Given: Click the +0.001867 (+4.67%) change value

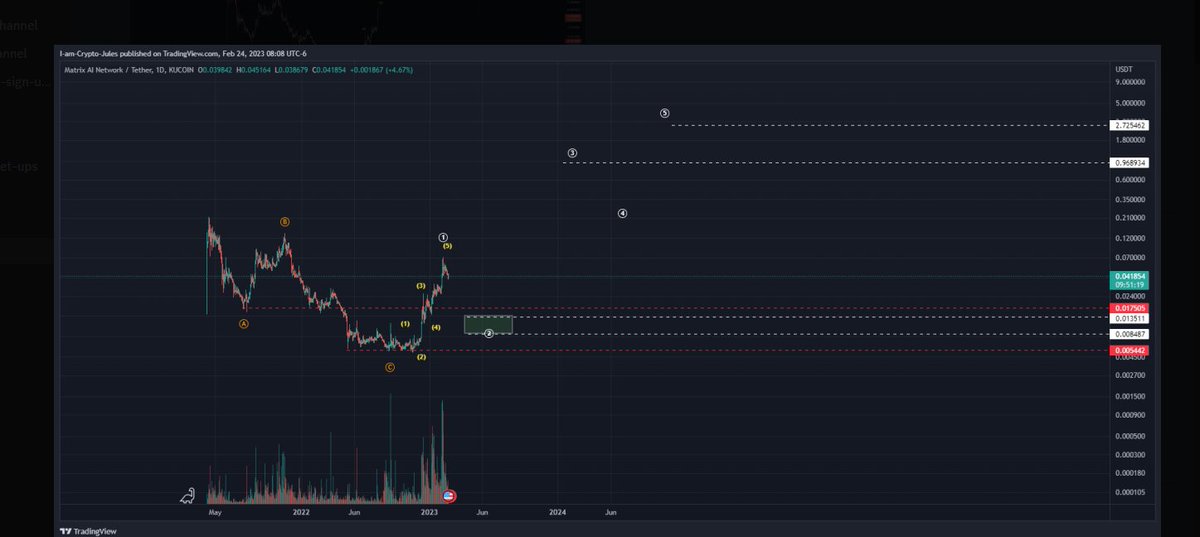Looking at the screenshot, I should point(381,70).
